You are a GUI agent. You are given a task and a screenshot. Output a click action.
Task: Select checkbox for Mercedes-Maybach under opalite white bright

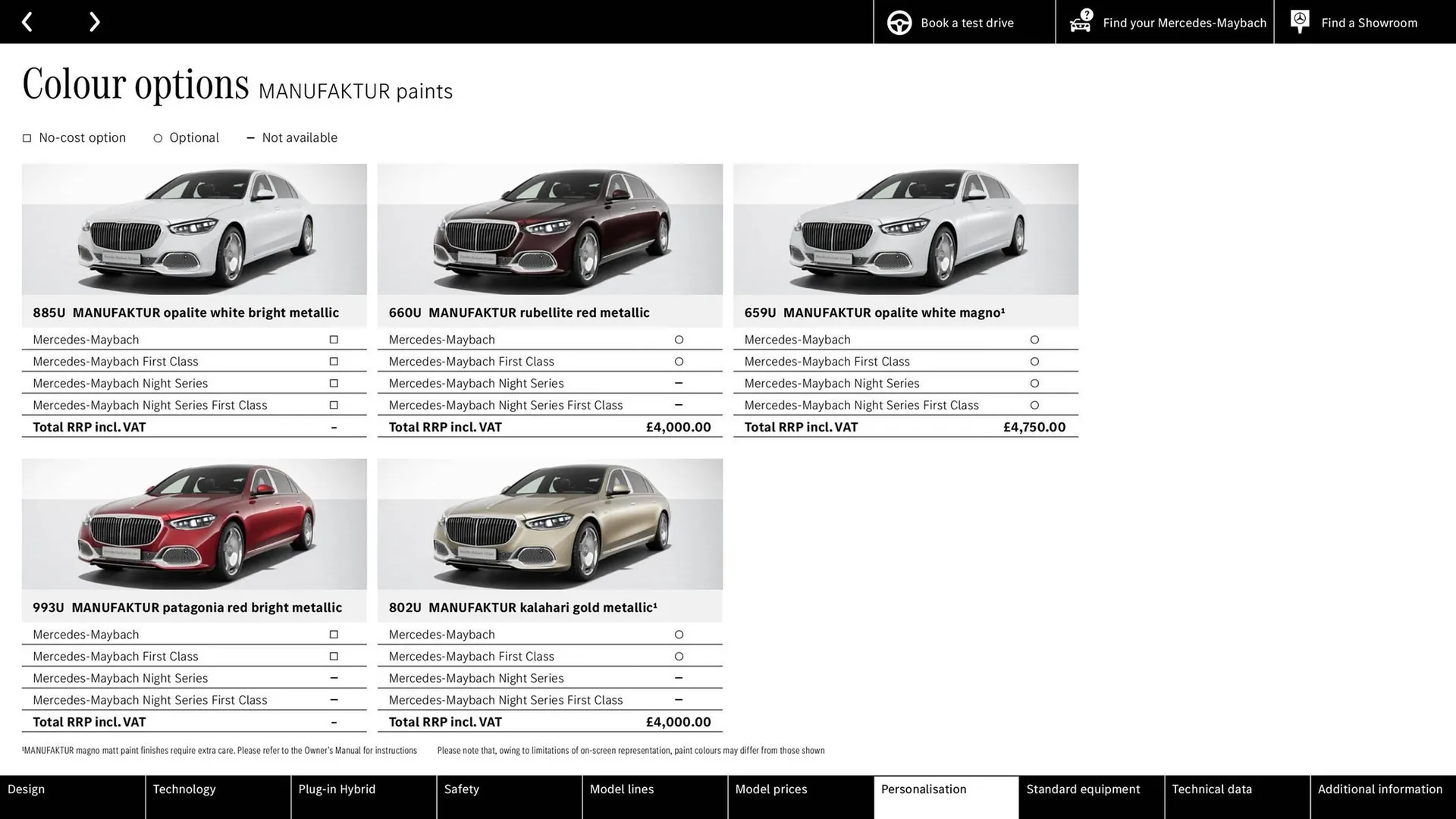pos(334,339)
